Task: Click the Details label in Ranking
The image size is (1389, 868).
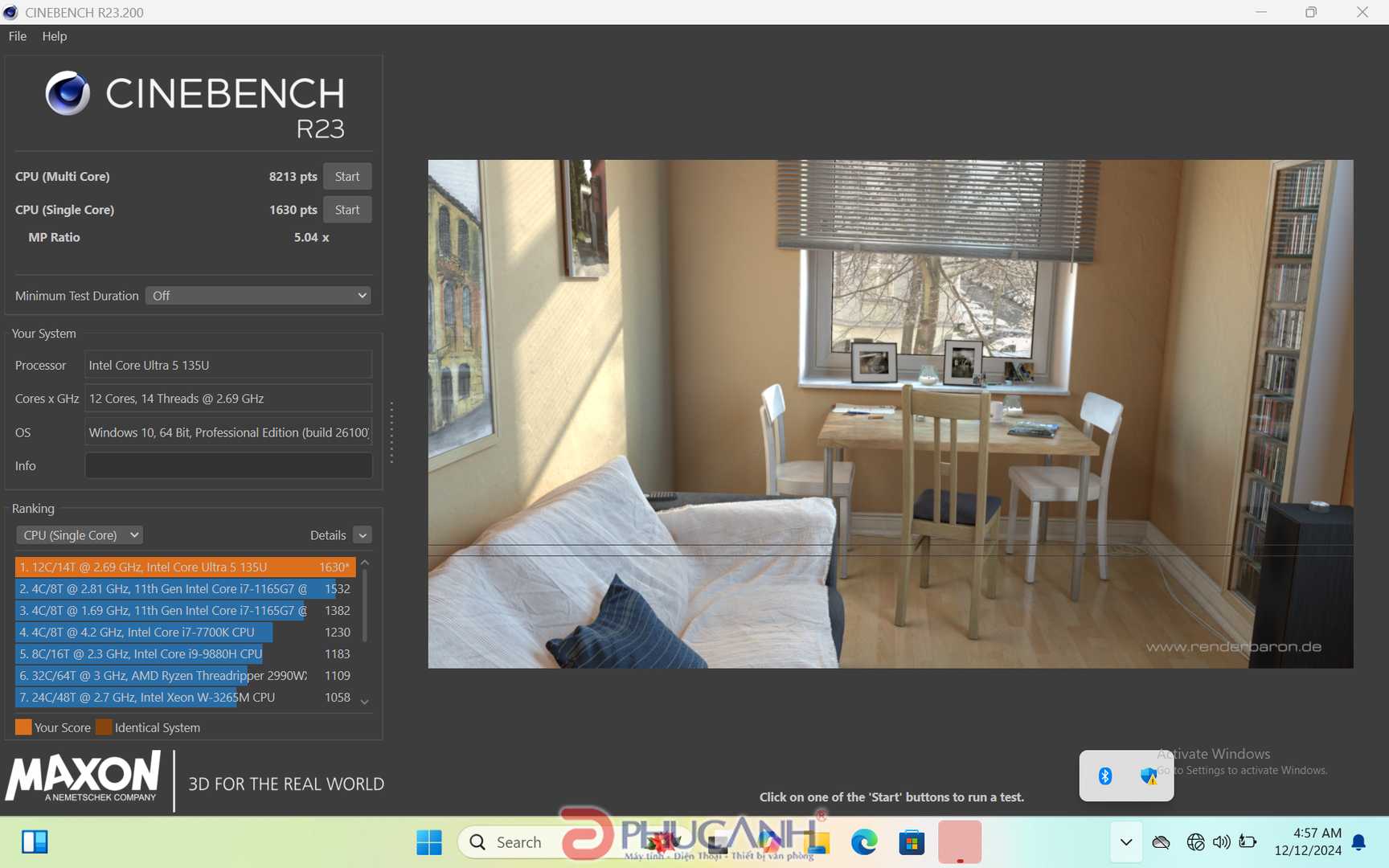Action: coord(328,535)
